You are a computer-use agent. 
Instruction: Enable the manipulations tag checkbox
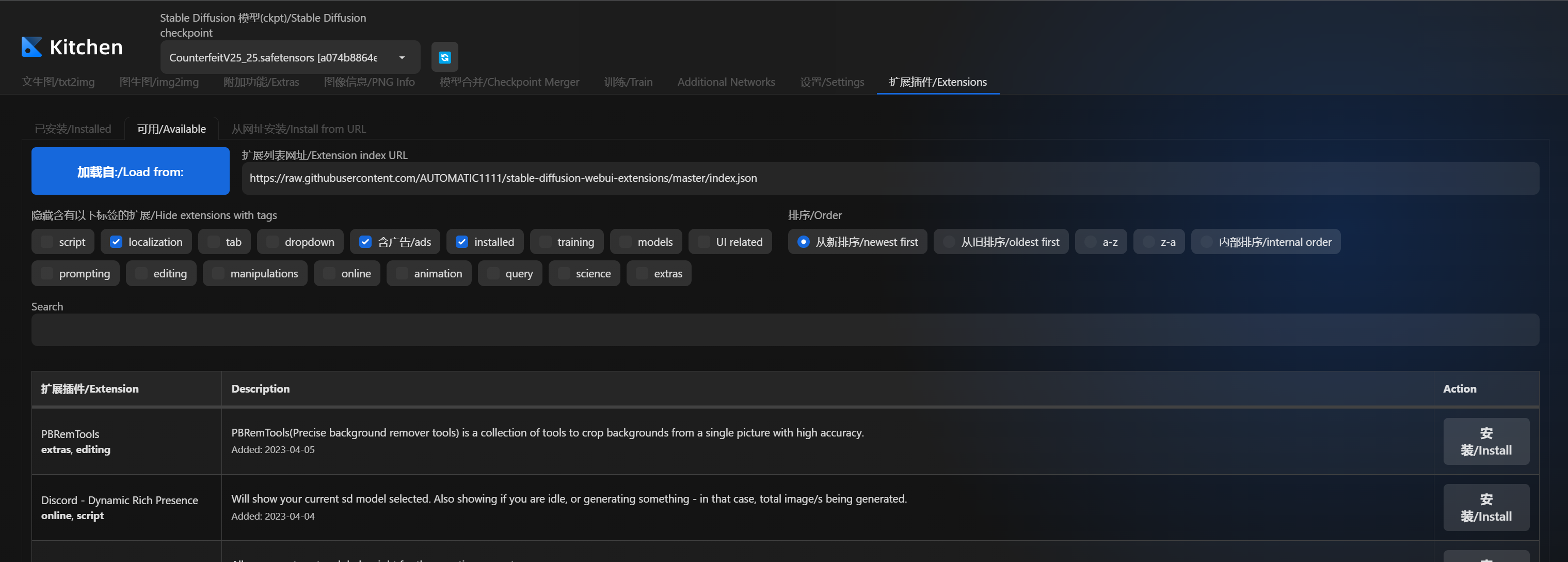[218, 273]
